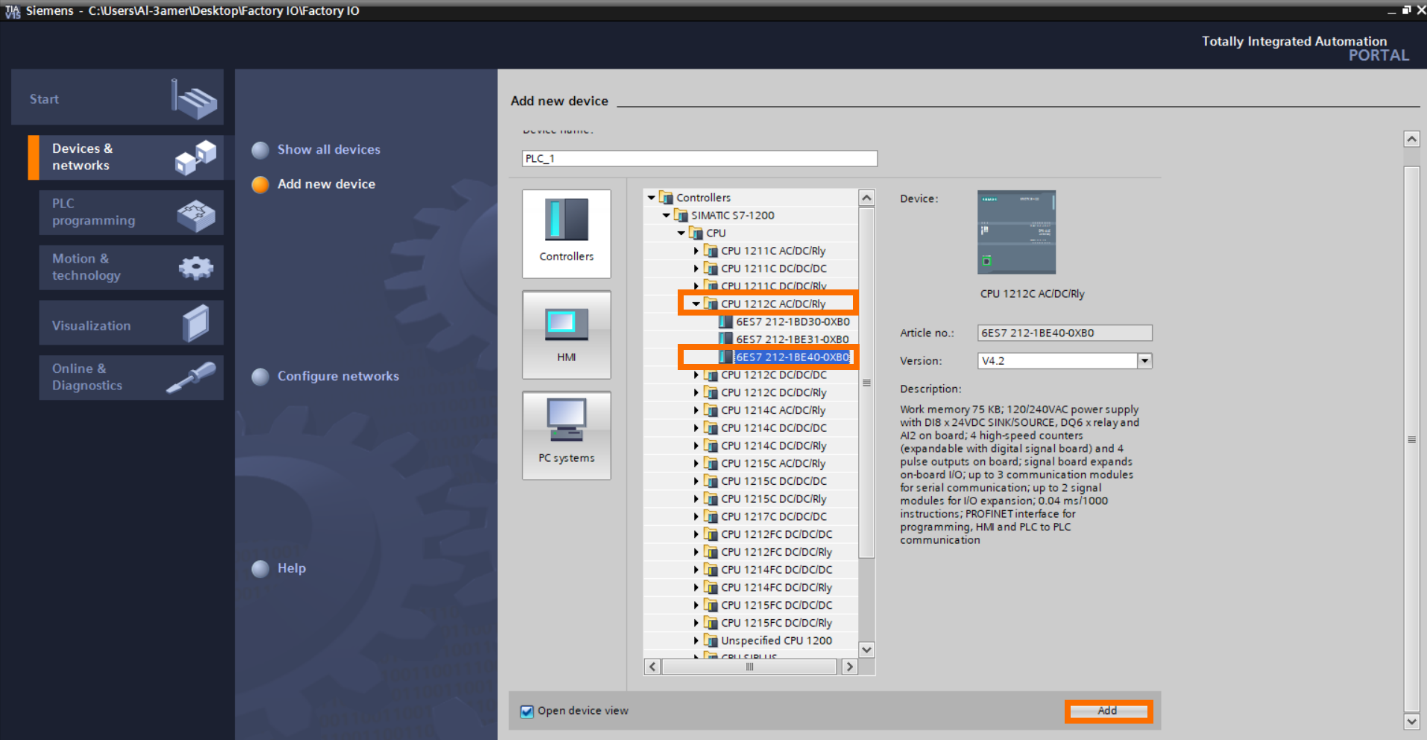Click module icon of 6ES7 212-1BD30-0XB0
The height and width of the screenshot is (740, 1427).
(726, 322)
